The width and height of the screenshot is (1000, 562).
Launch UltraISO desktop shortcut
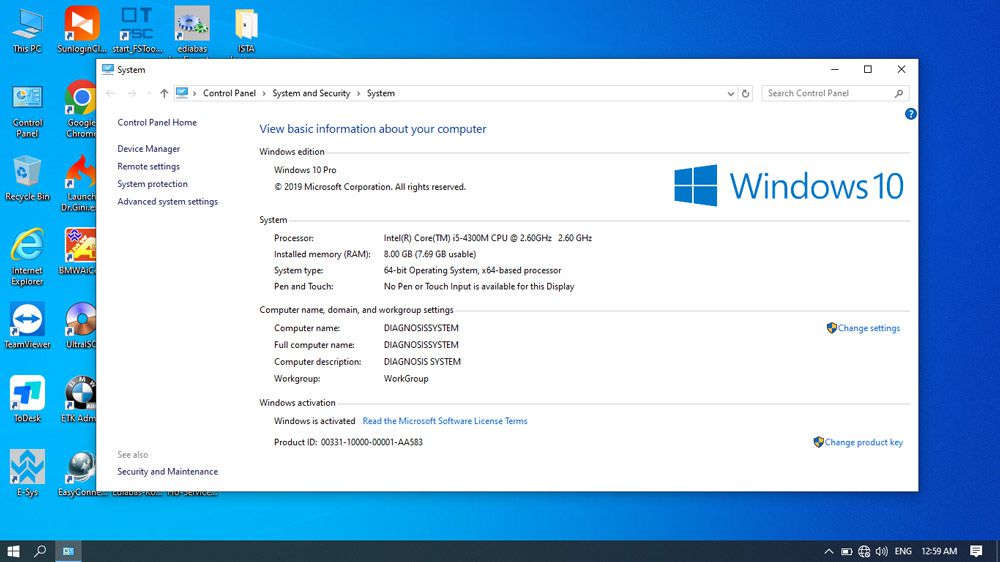[80, 326]
